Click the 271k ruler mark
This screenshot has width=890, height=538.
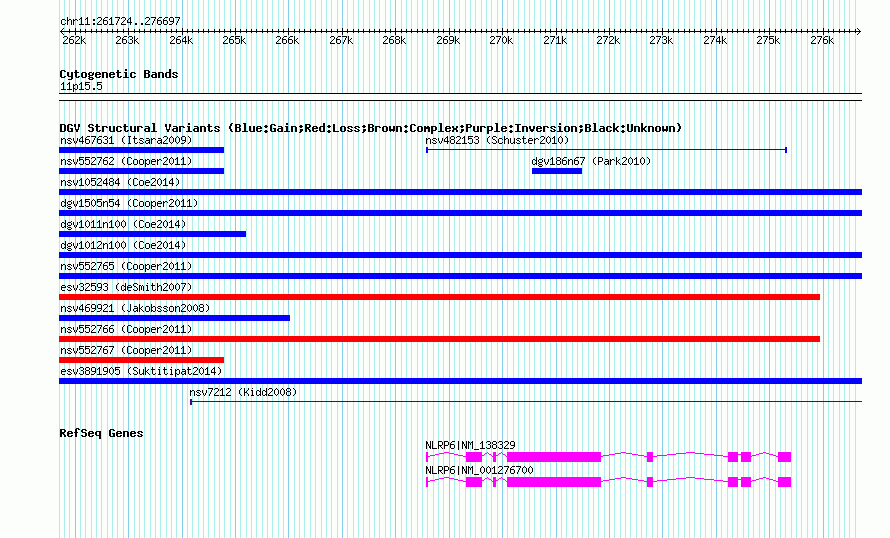click(555, 40)
